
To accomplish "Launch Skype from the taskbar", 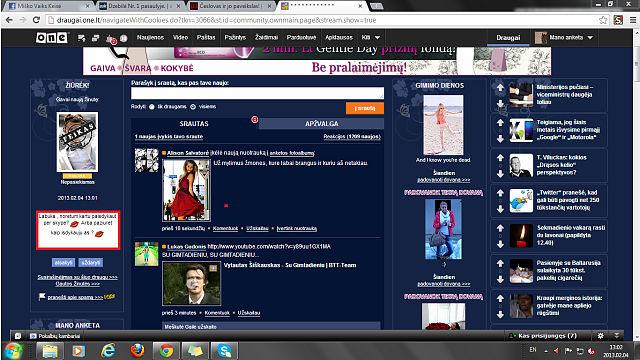I will pos(224,351).
